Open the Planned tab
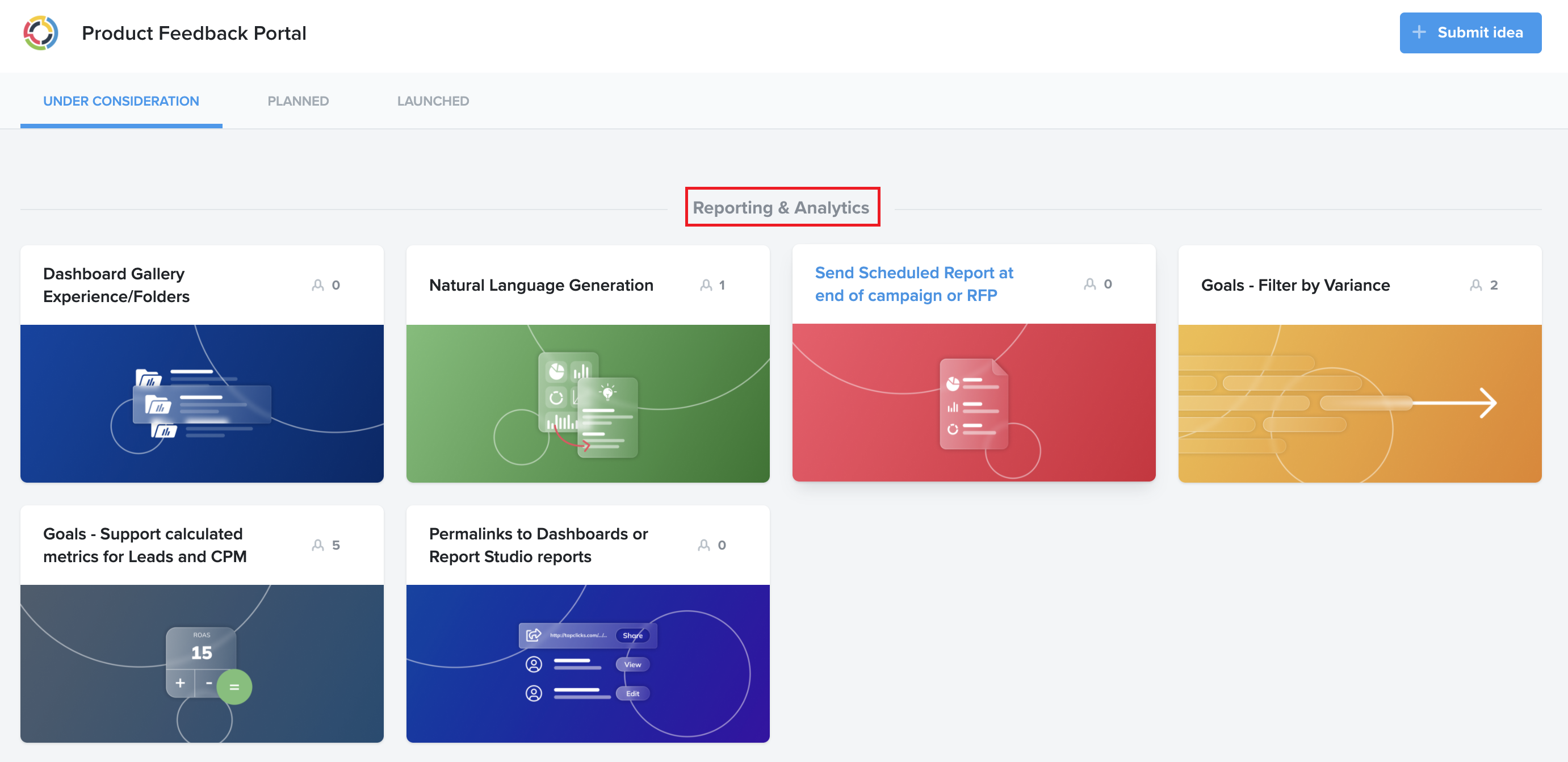The width and height of the screenshot is (1568, 762). coord(298,101)
